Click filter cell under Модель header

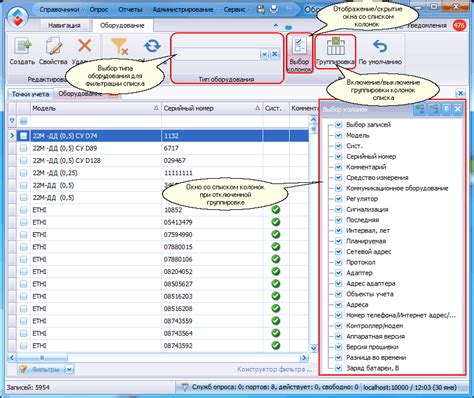point(96,121)
